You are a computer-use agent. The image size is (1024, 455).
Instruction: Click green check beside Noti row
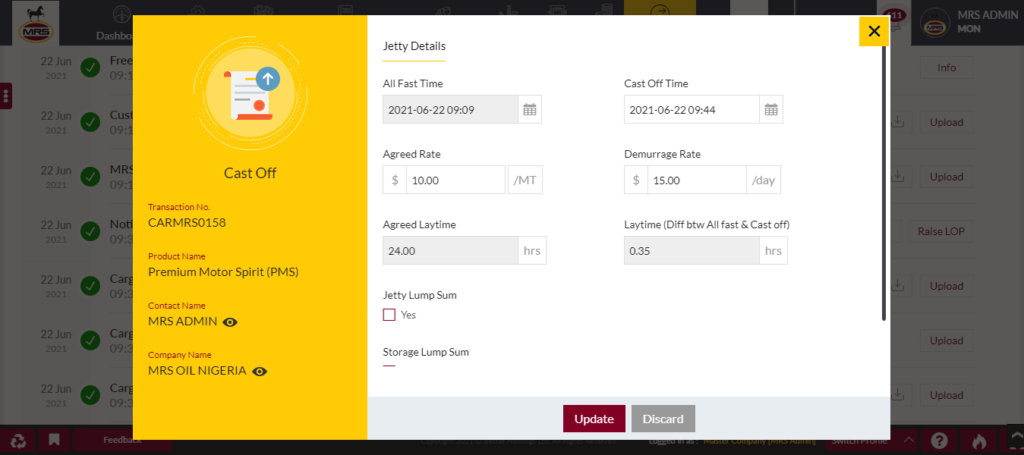[x=90, y=230]
